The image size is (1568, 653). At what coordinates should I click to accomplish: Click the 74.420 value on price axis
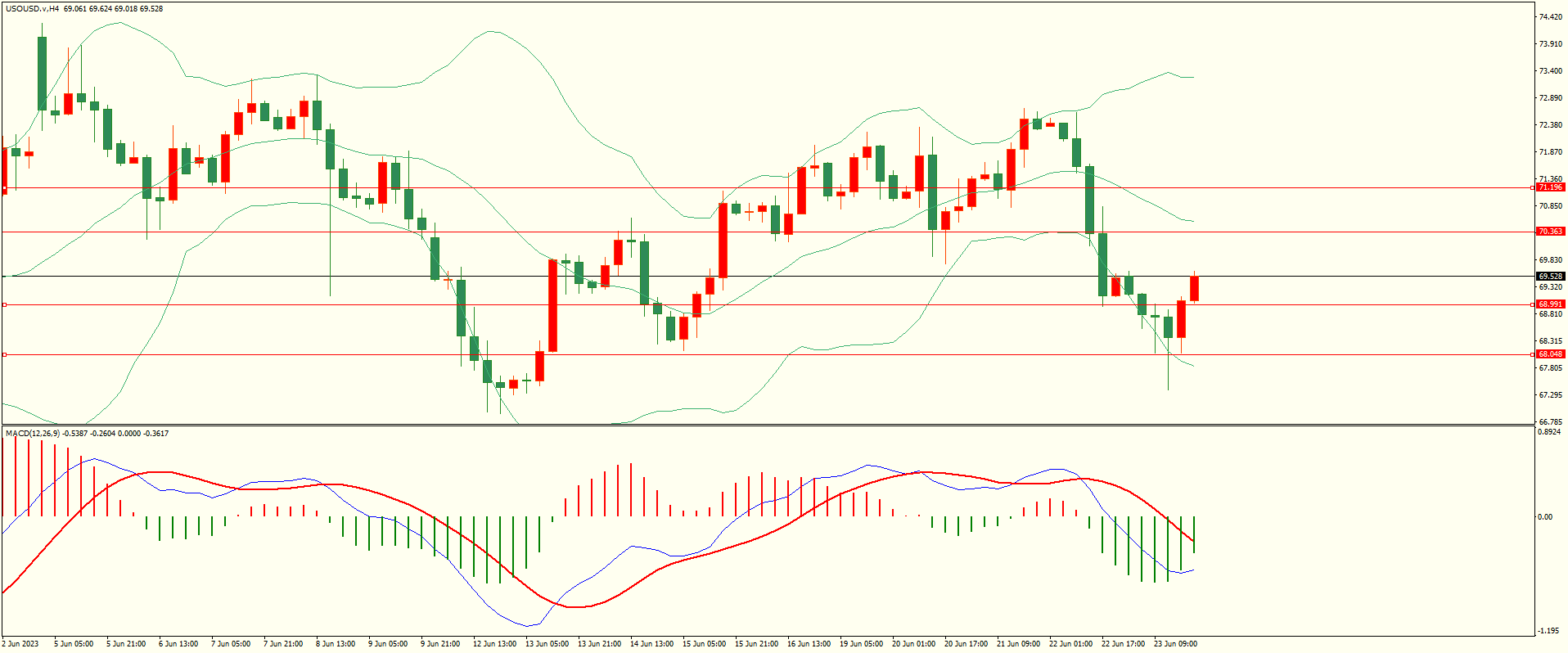[x=1549, y=17]
